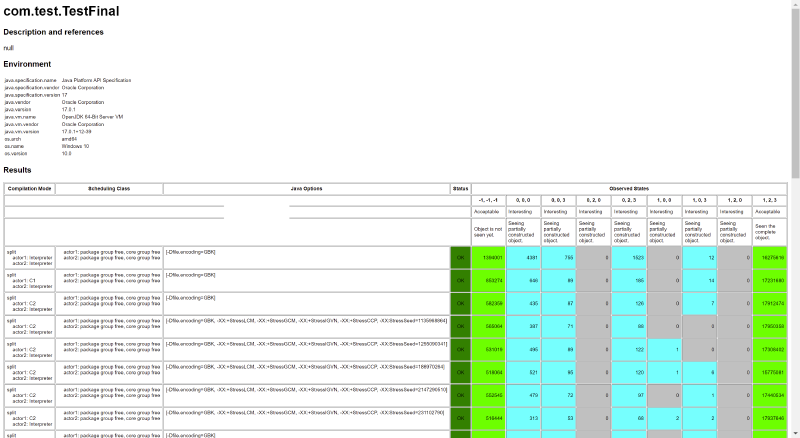The width and height of the screenshot is (800, 438).
Task: Click the first row's green OK status cell
Action: tap(460, 257)
